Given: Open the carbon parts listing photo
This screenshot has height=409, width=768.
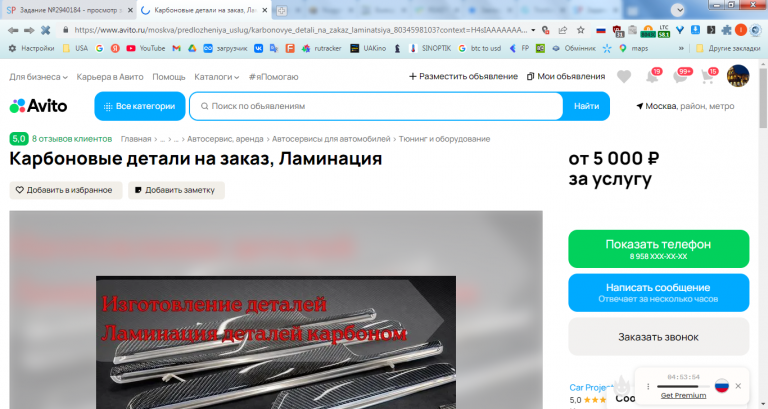Looking at the screenshot, I should [x=276, y=342].
